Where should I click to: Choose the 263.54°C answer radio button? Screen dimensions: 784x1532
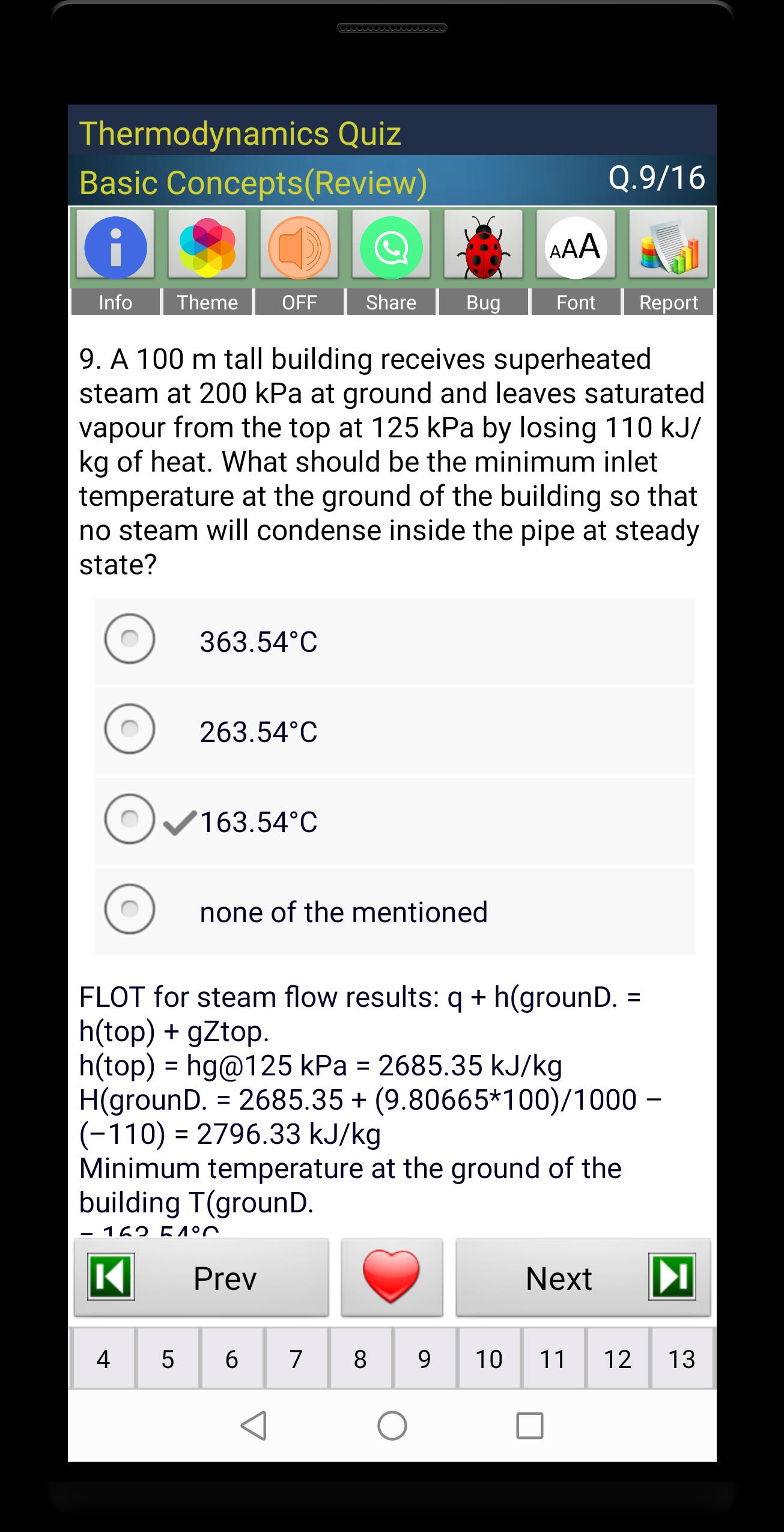(130, 729)
